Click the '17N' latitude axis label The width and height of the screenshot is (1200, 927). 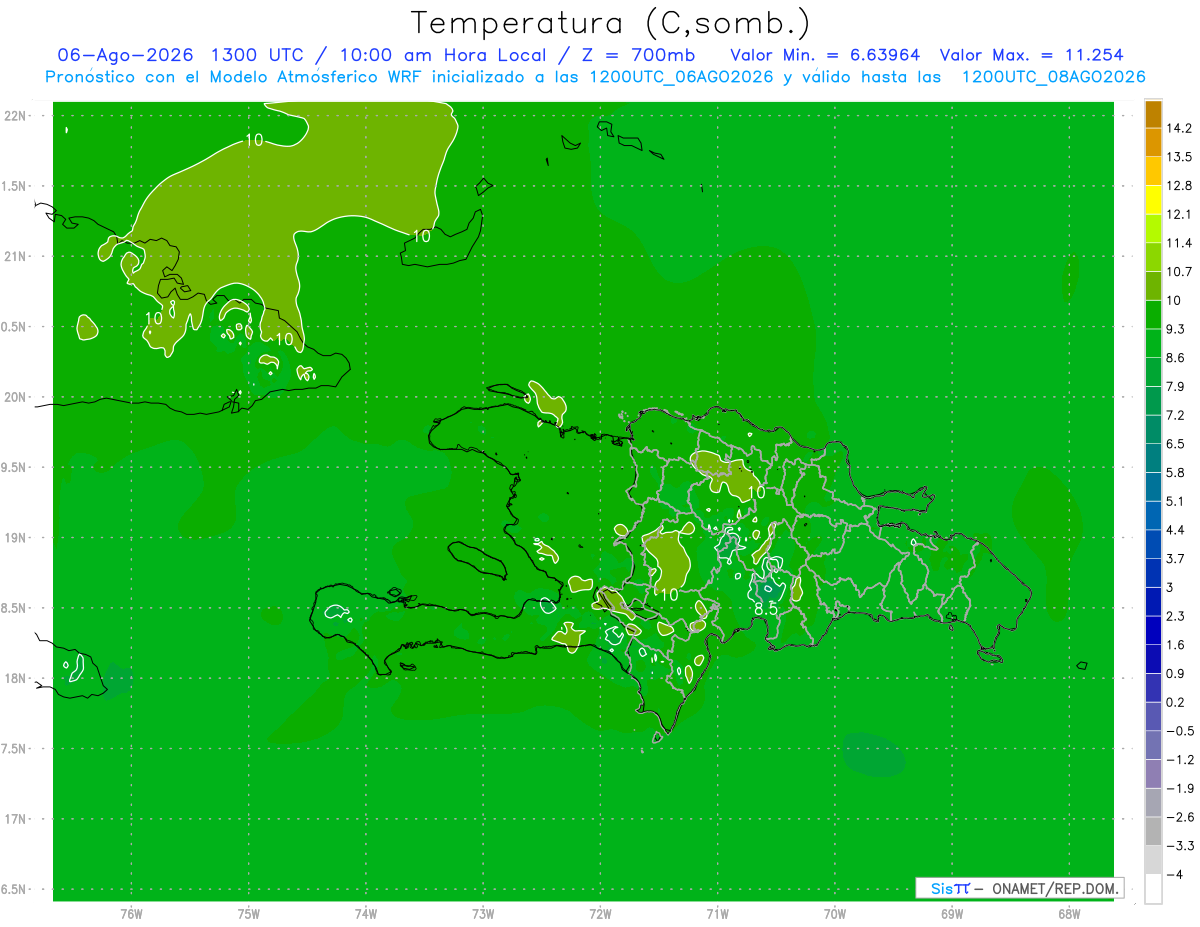17,820
